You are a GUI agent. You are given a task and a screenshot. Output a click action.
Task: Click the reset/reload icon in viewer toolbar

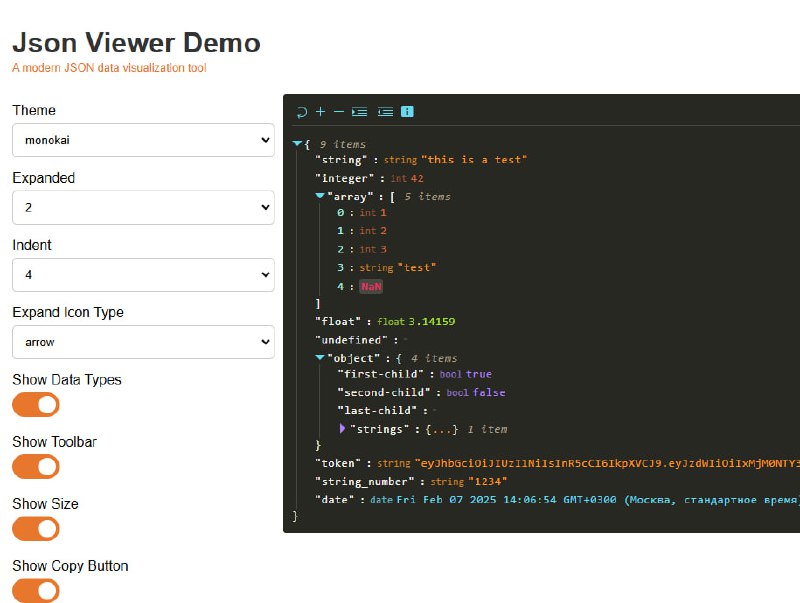(302, 112)
